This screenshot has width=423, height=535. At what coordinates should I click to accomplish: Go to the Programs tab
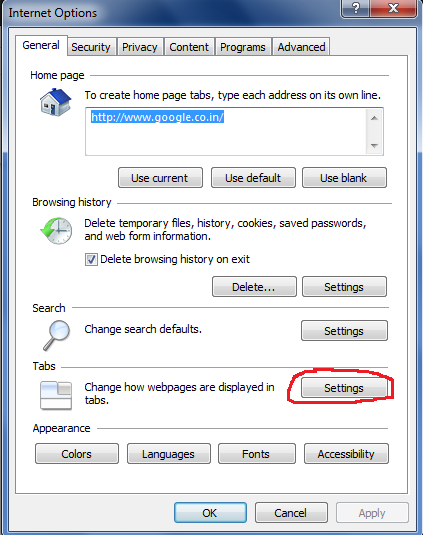tap(243, 47)
